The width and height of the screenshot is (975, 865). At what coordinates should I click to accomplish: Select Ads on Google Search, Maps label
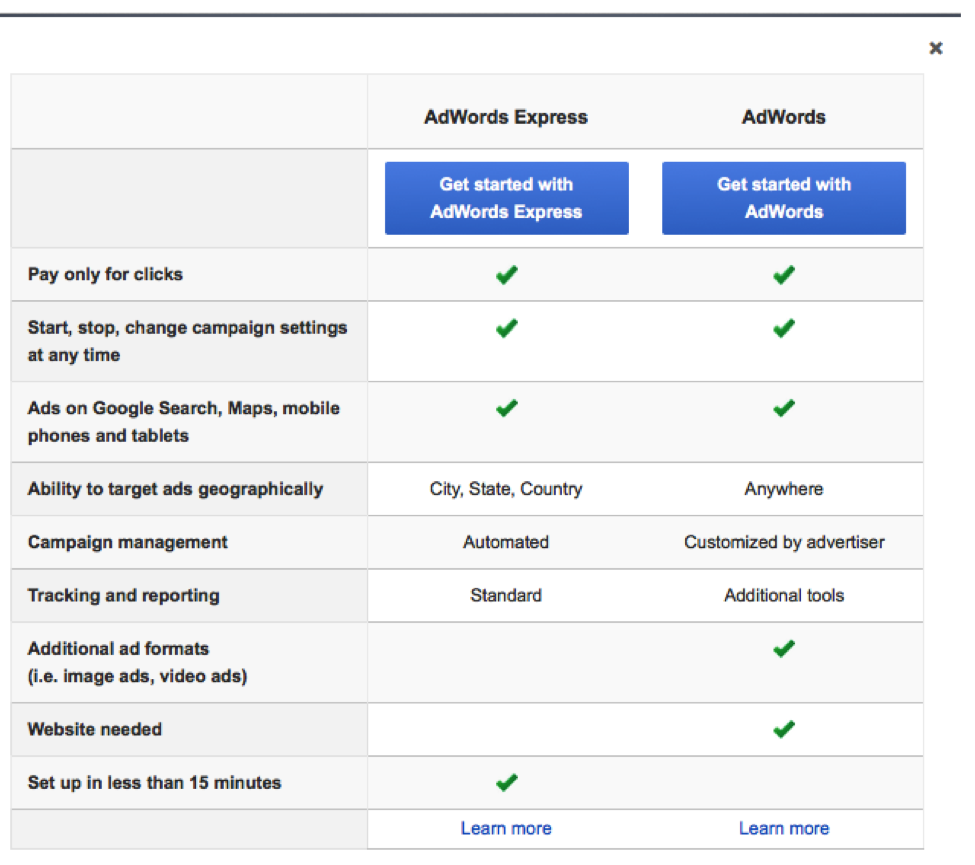[x=183, y=422]
